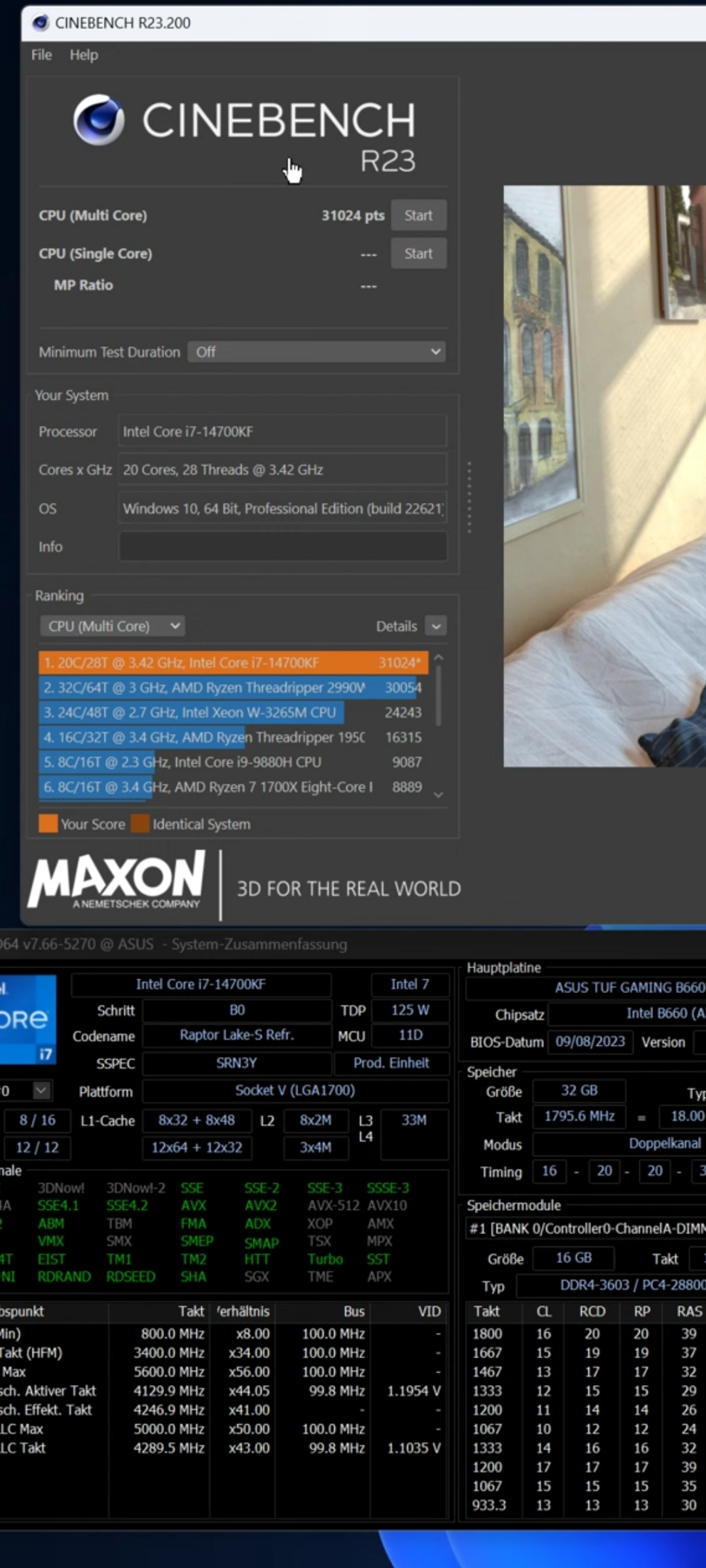The height and width of the screenshot is (1568, 706).
Task: Open the Speichermodule #1 BANK 0 selector
Action: (x=586, y=1228)
